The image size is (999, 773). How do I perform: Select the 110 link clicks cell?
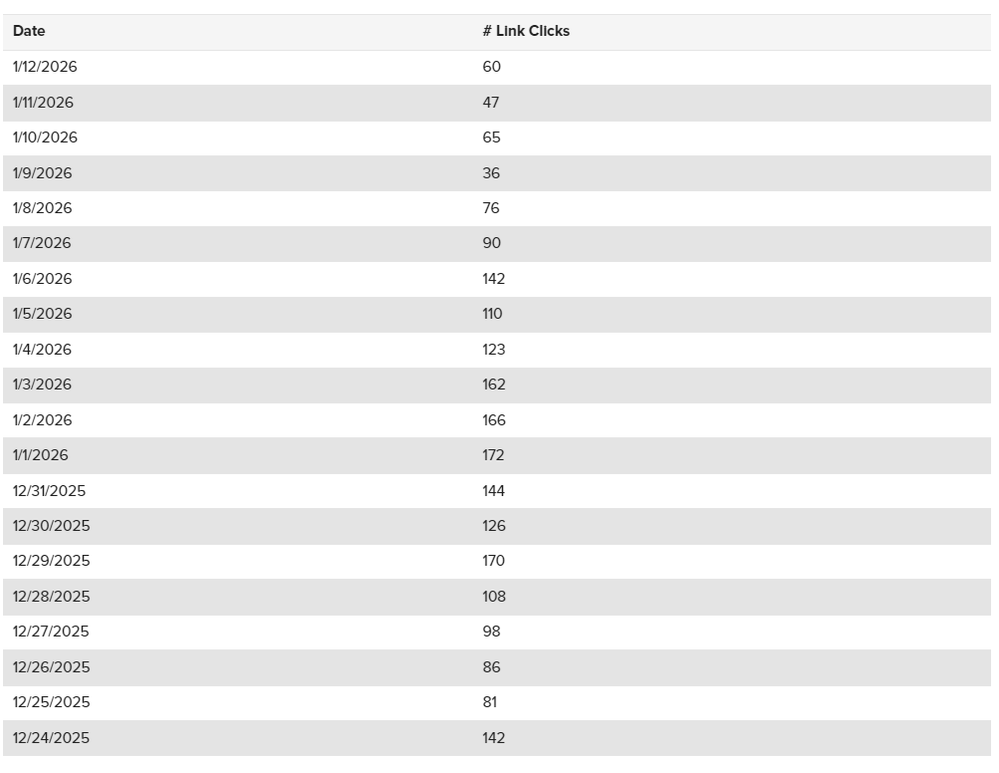coord(492,314)
